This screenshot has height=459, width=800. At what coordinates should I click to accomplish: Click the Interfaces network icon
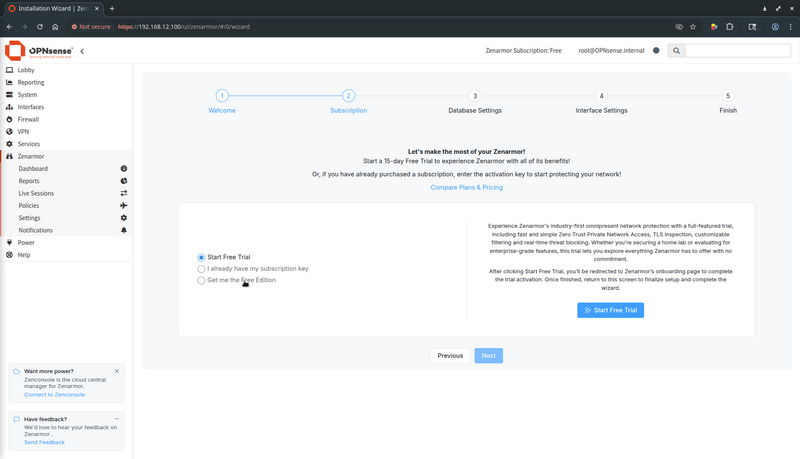(9, 107)
